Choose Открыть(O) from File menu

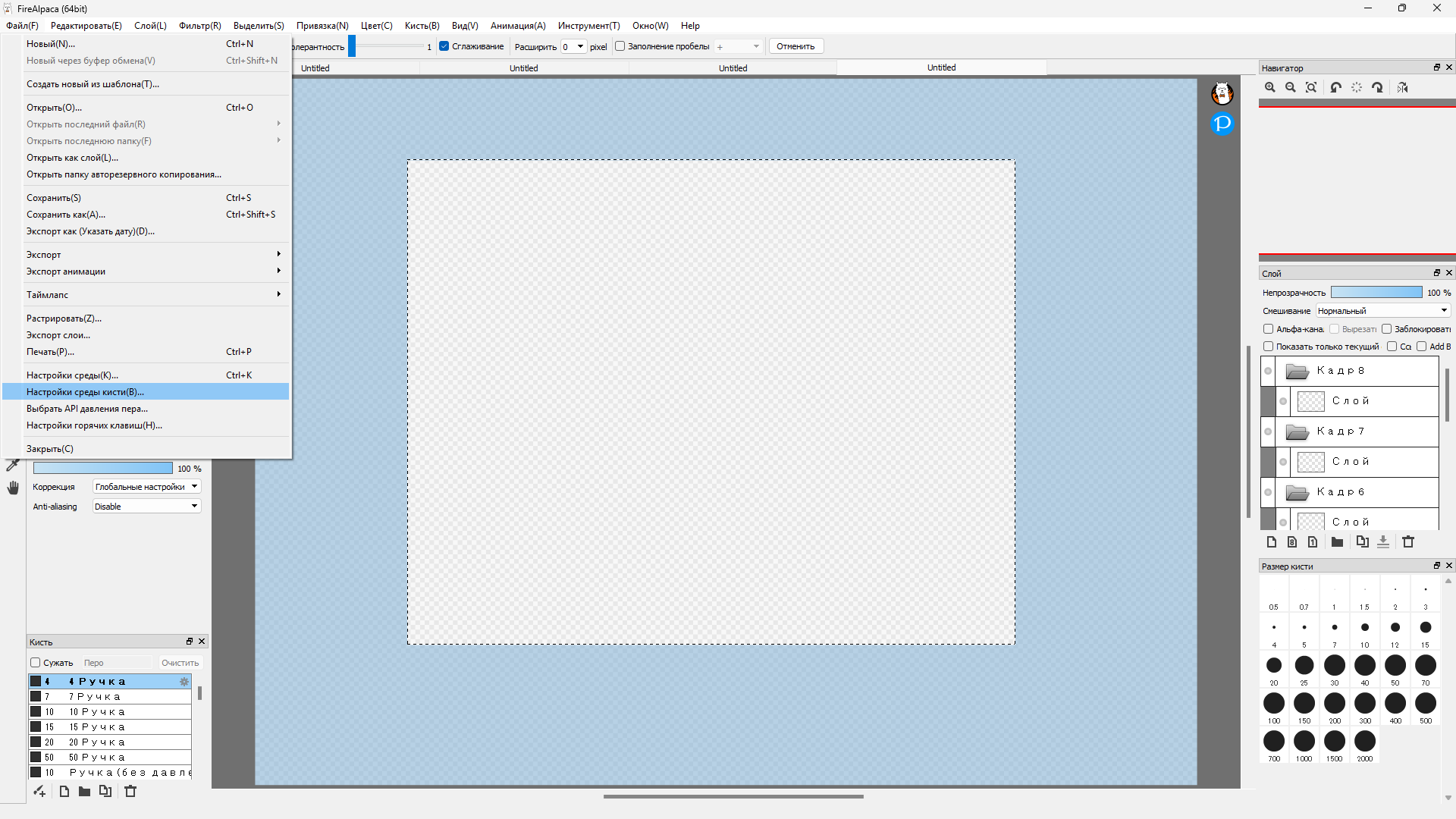coord(147,108)
